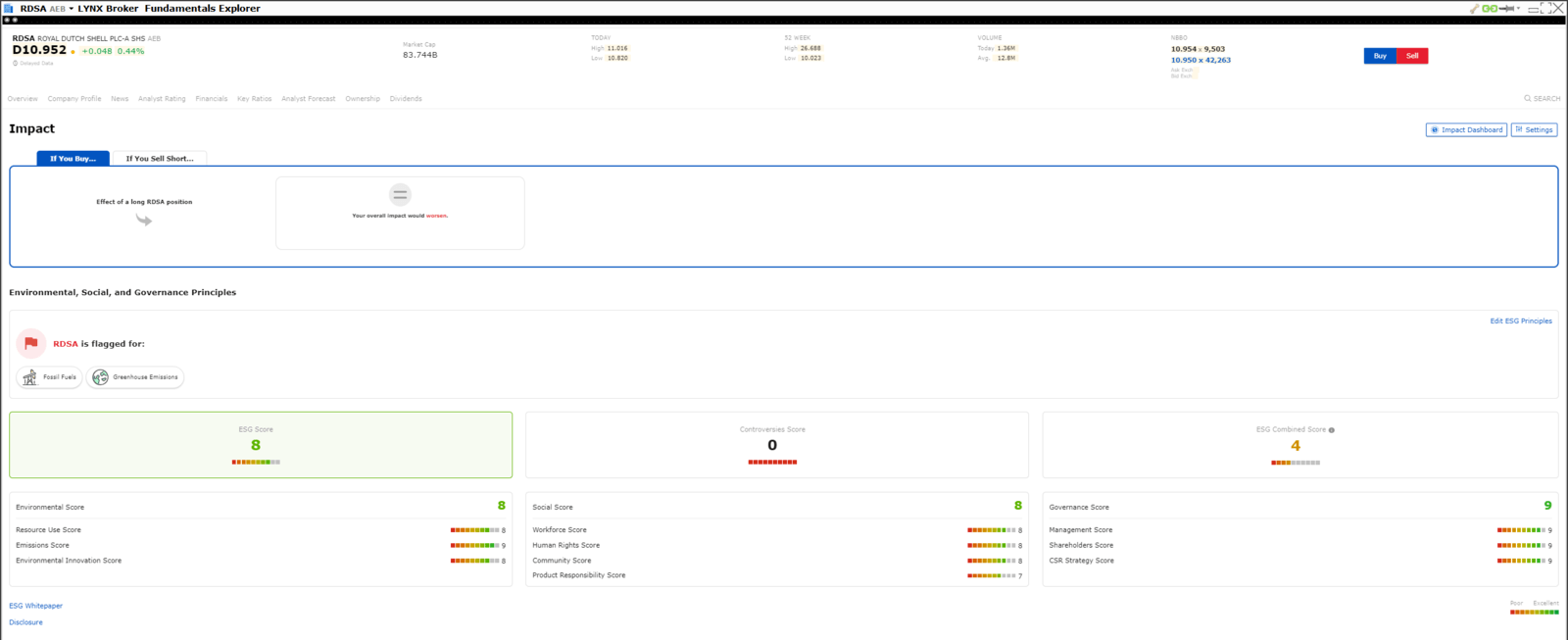Click the CSR Strategy Score row

pos(1300,561)
